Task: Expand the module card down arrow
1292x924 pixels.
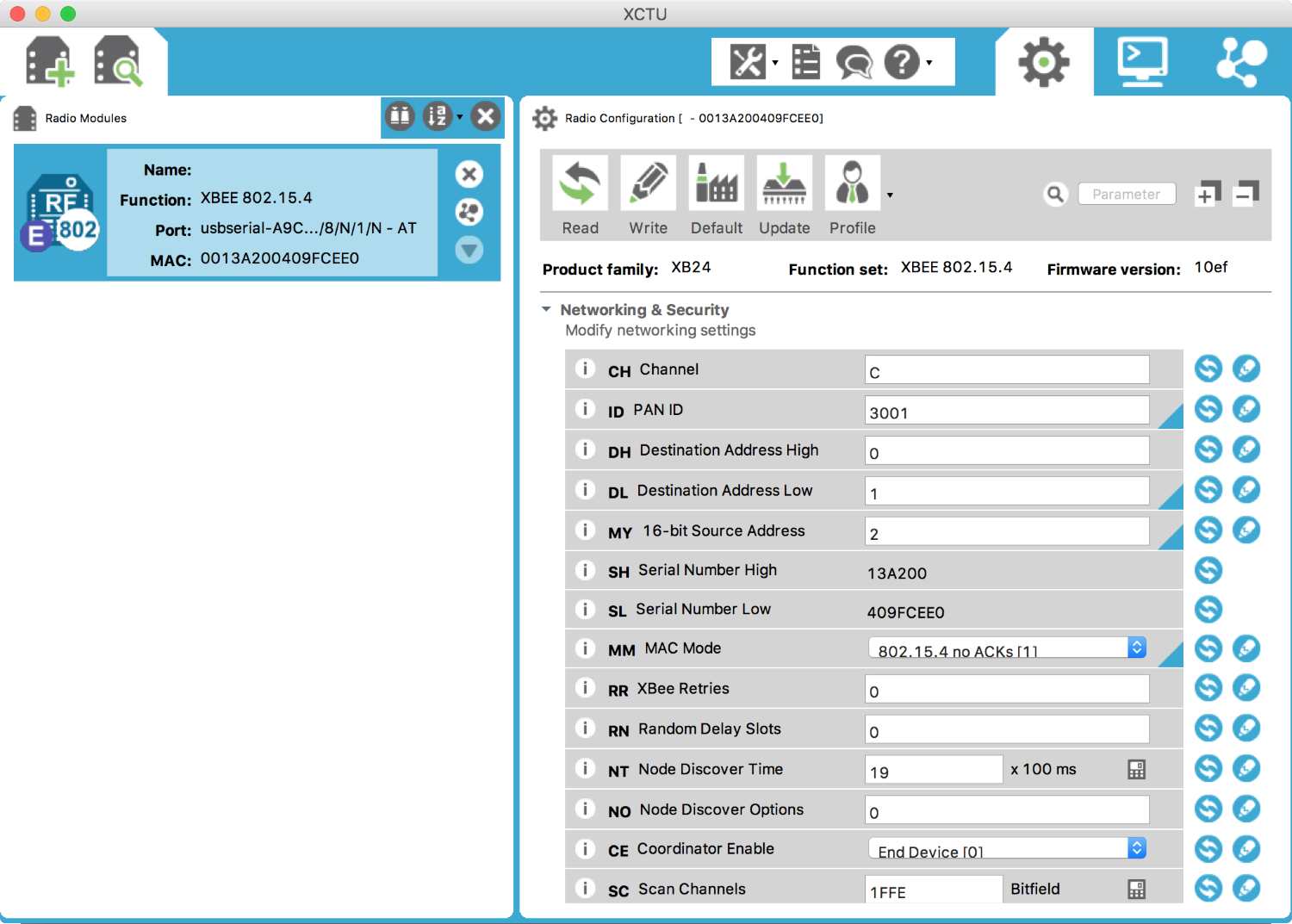Action: tap(469, 250)
